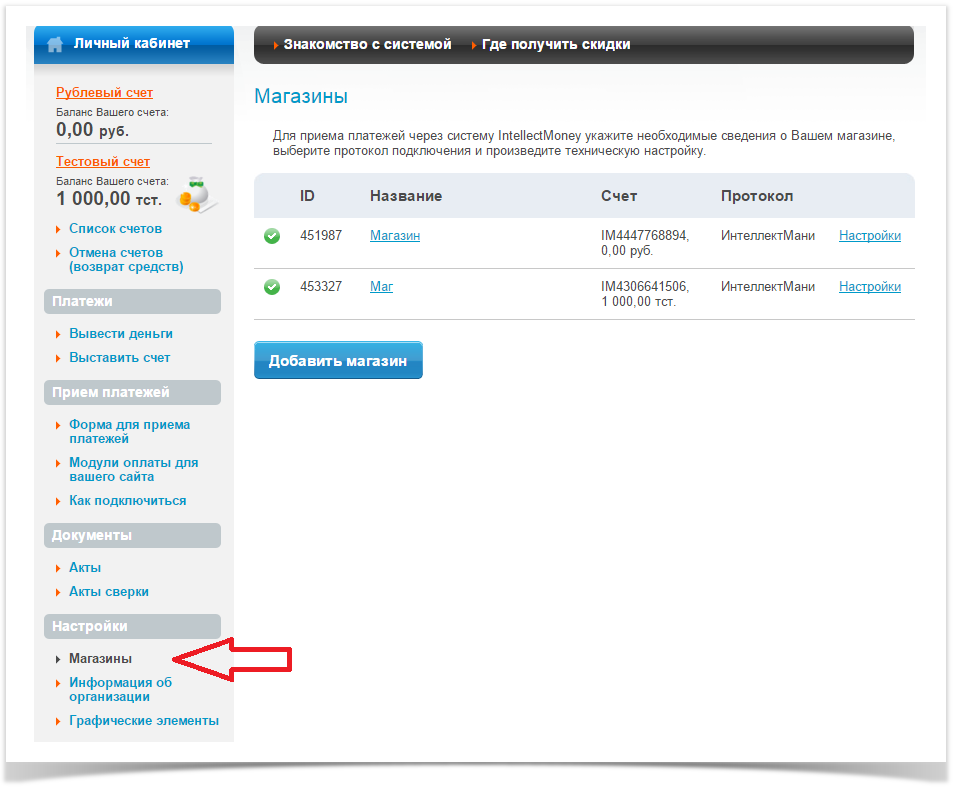The height and width of the screenshot is (791, 960).
Task: Open the shop named Маг
Action: 381,286
